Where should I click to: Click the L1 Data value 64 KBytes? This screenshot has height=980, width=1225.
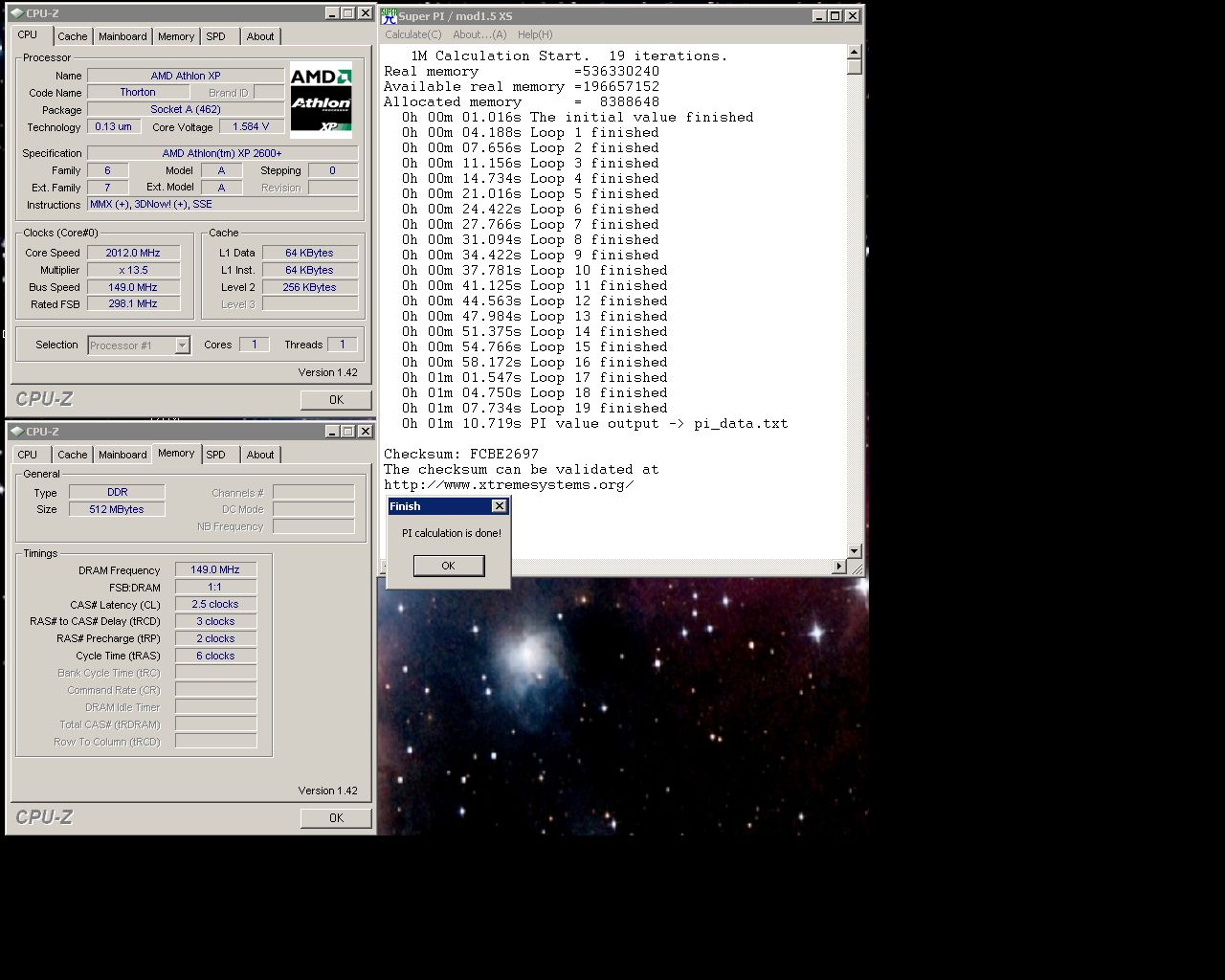[x=310, y=253]
